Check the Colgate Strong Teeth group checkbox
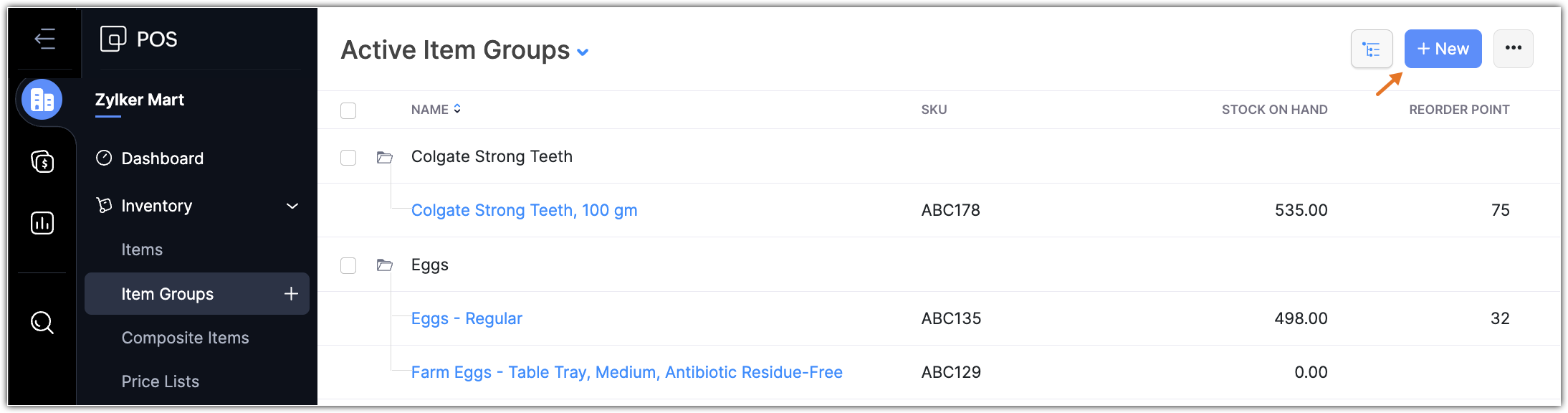The width and height of the screenshot is (1568, 413). (348, 157)
